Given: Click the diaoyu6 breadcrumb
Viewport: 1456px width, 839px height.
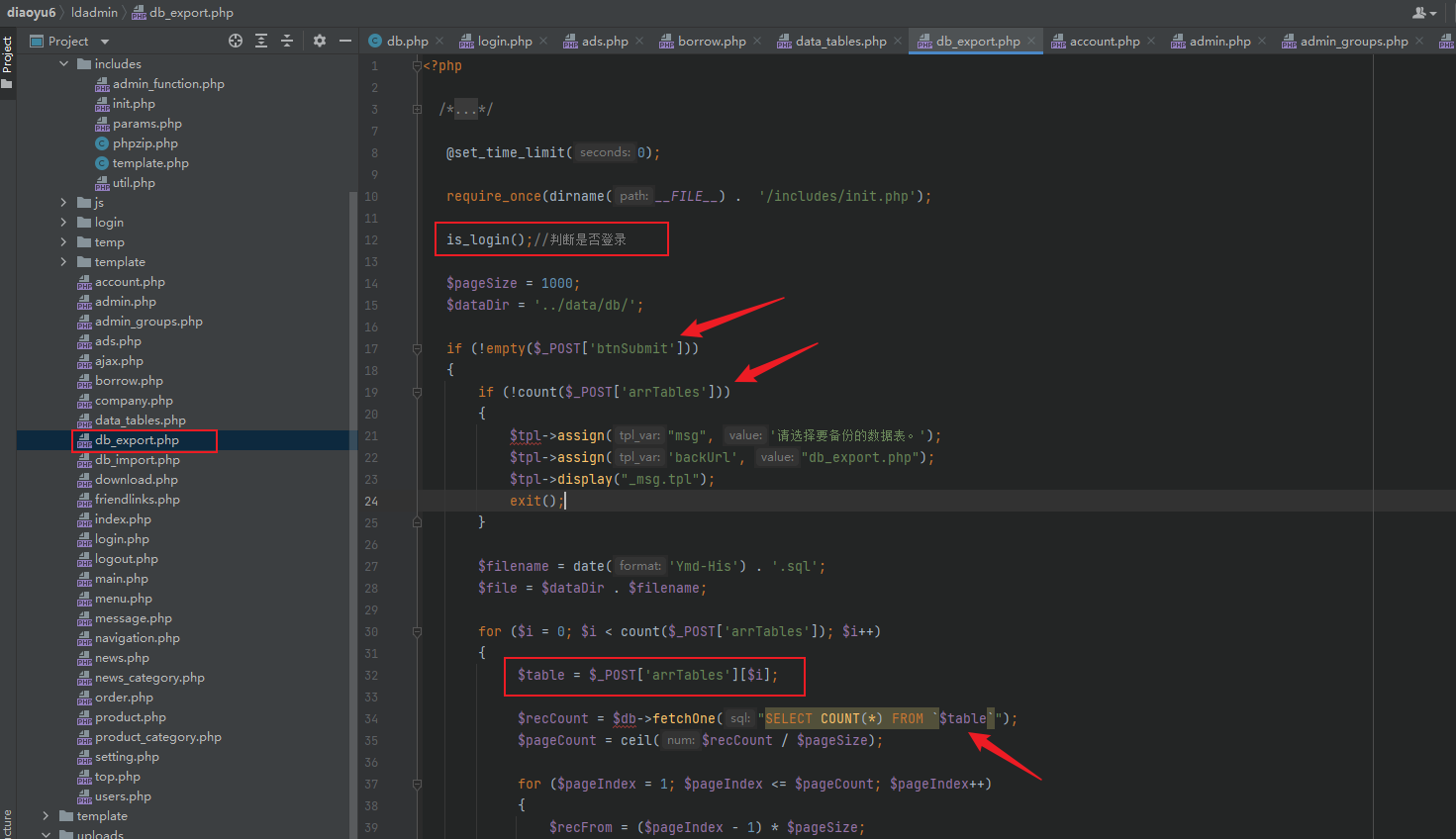Looking at the screenshot, I should [x=31, y=13].
